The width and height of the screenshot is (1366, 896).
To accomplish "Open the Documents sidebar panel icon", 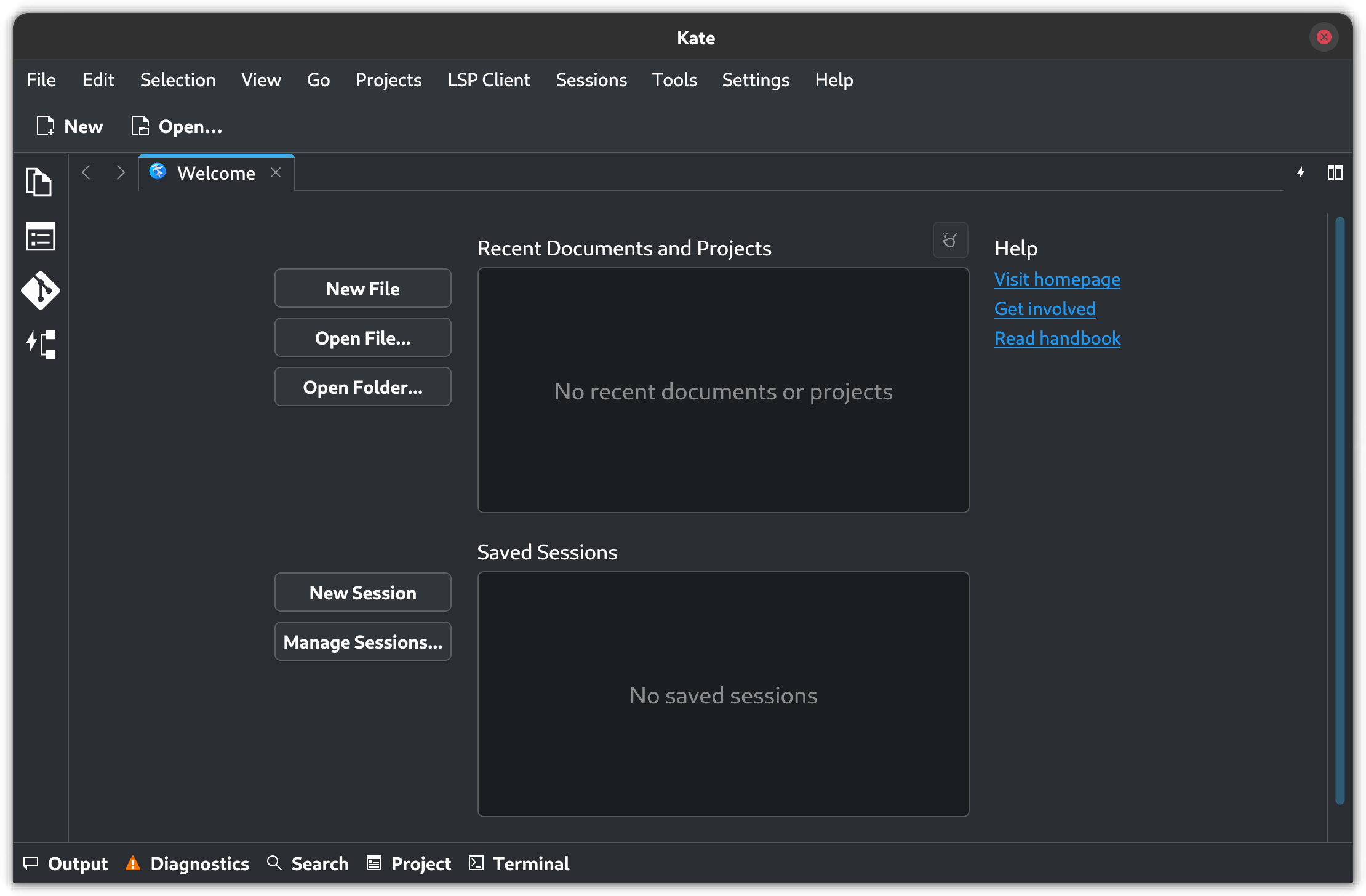I will click(x=39, y=182).
